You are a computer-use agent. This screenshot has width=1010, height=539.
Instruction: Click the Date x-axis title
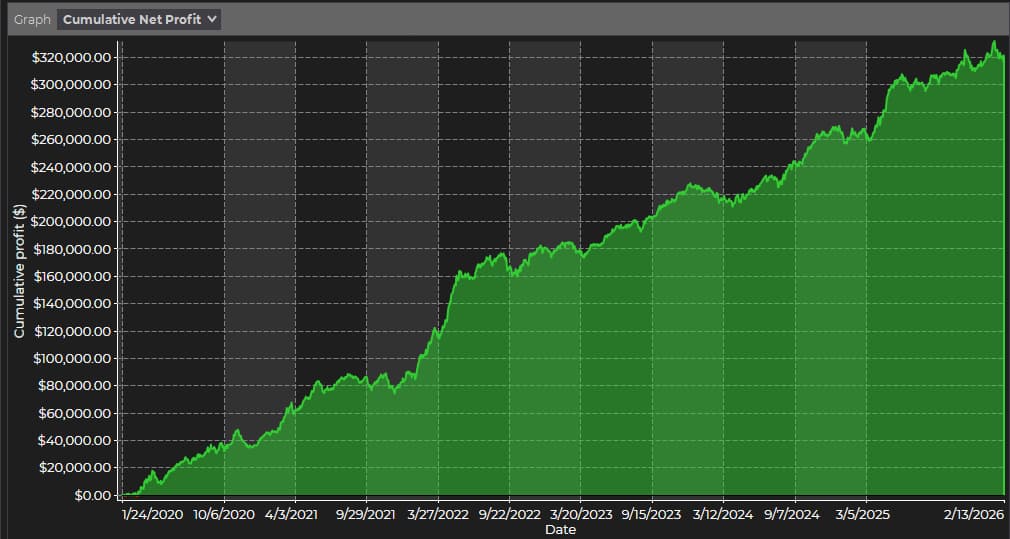[560, 530]
